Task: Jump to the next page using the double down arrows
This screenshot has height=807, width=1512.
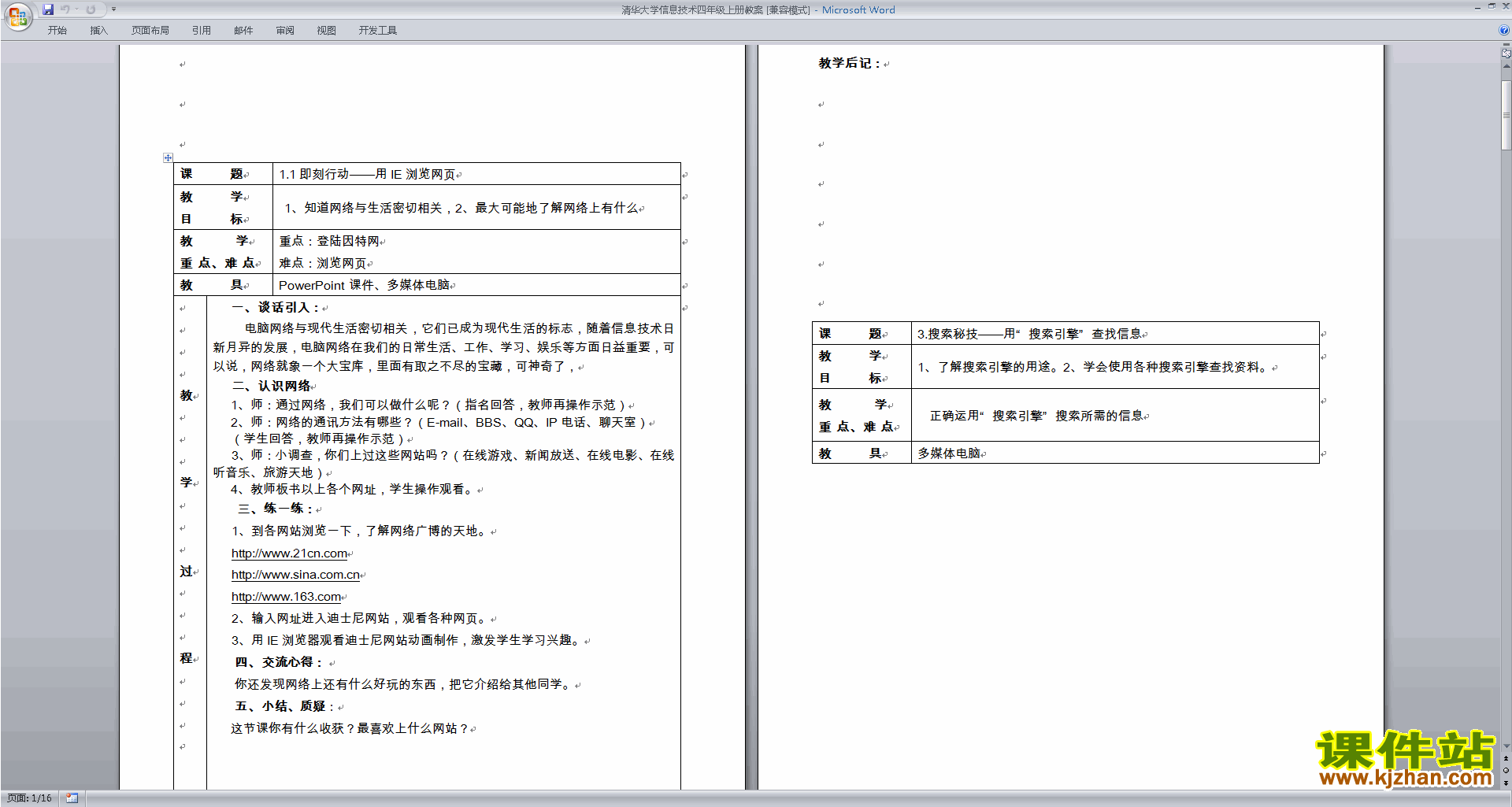Action: pos(1506,783)
